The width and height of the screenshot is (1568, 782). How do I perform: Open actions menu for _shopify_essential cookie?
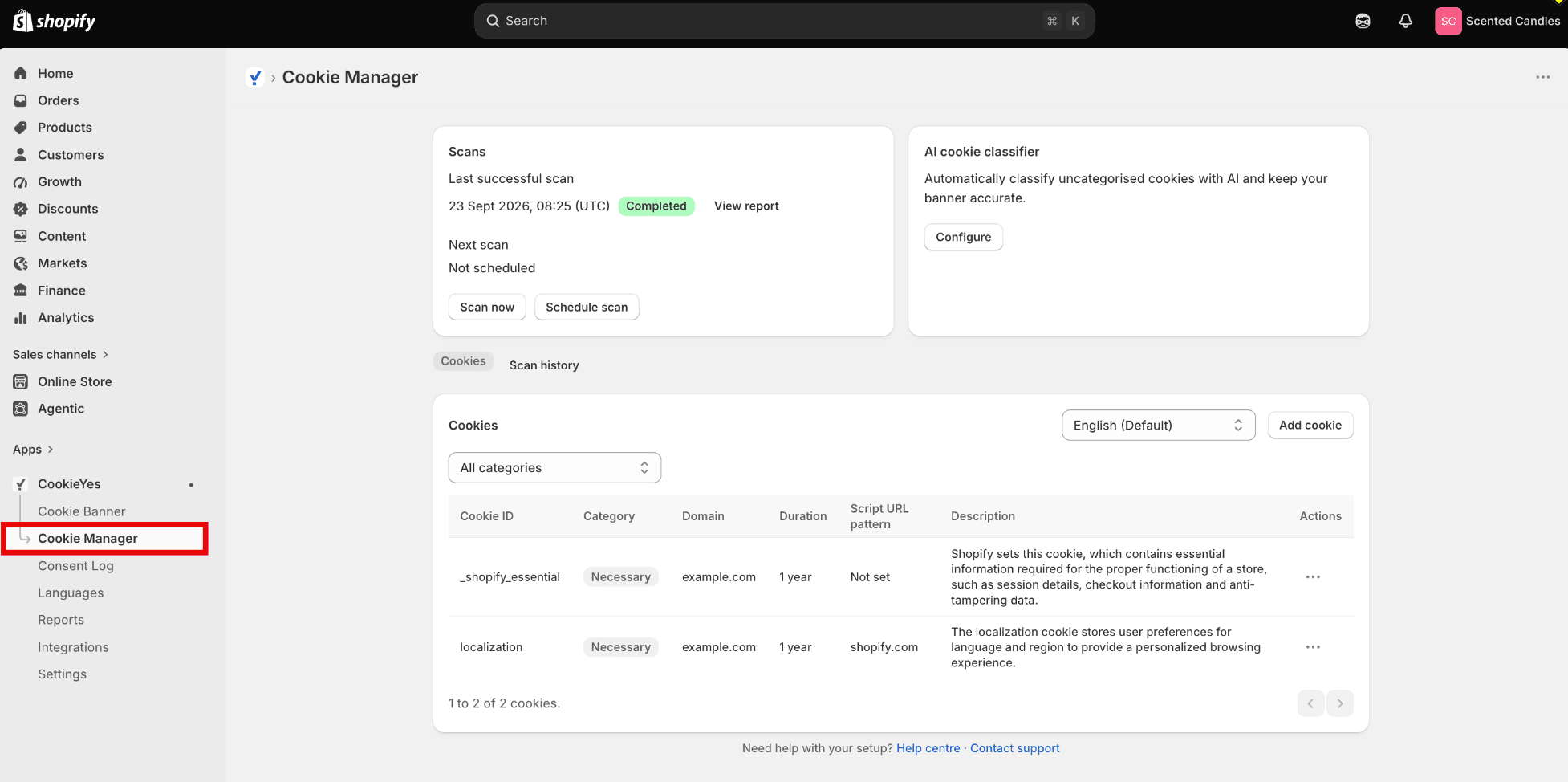click(x=1313, y=577)
